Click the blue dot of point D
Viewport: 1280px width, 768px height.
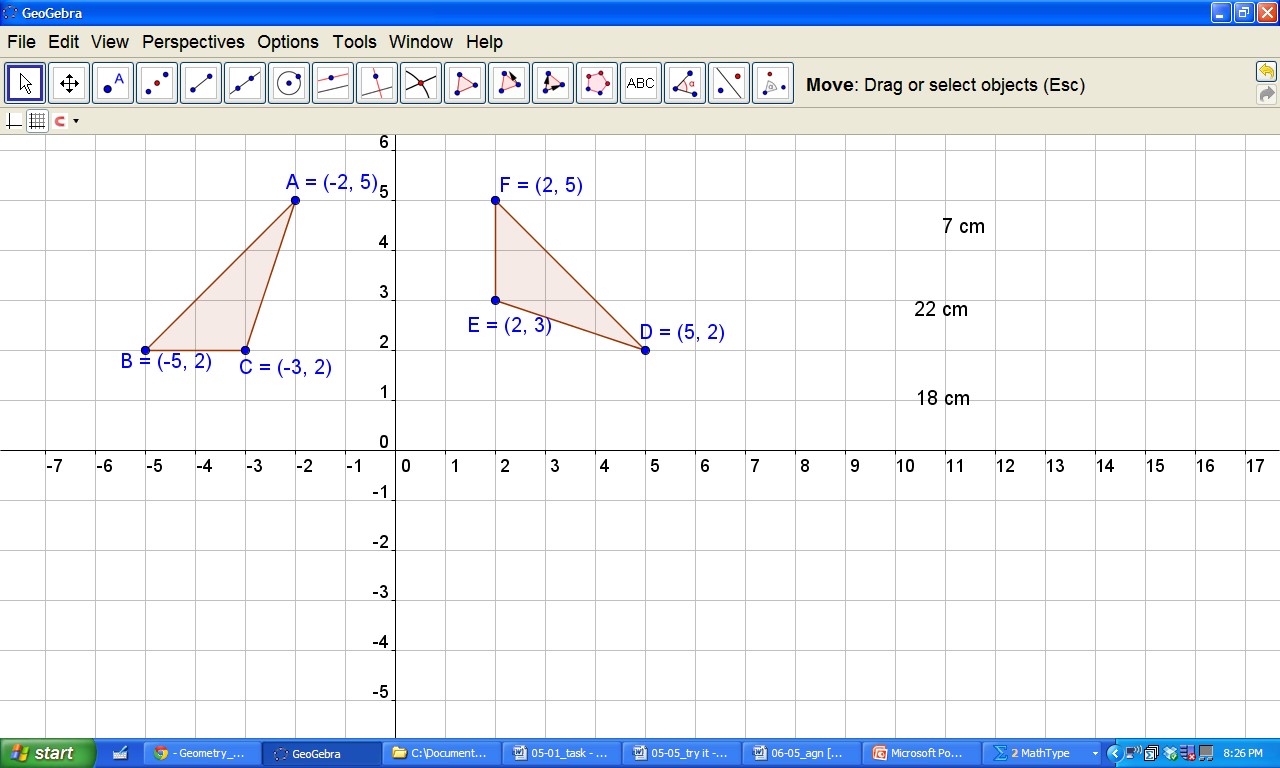[645, 350]
